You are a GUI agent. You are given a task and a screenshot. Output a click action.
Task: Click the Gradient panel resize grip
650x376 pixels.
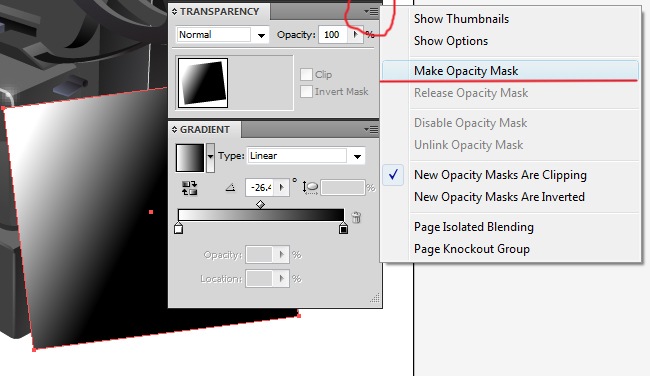point(375,299)
